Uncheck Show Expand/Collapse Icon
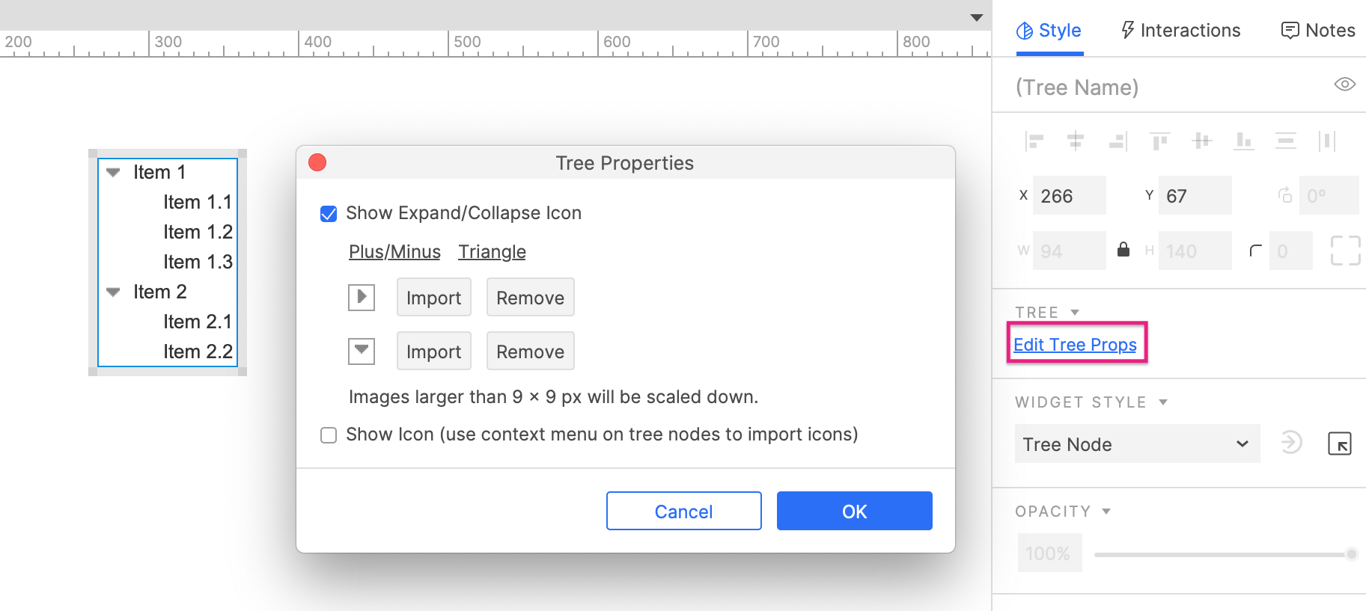 click(x=328, y=214)
